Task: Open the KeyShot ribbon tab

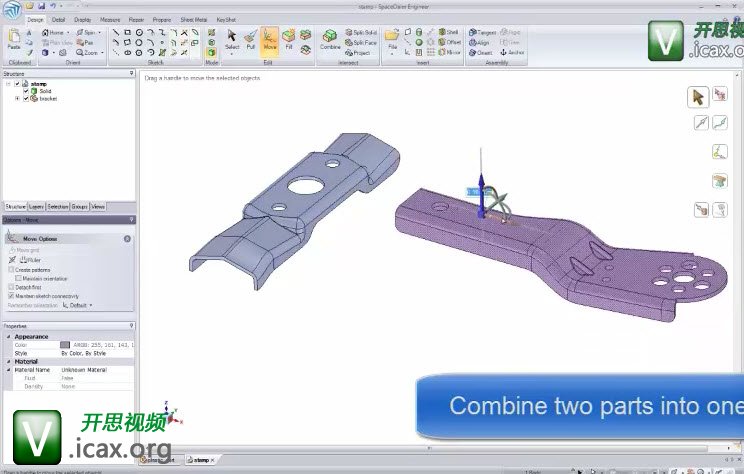Action: [226, 19]
